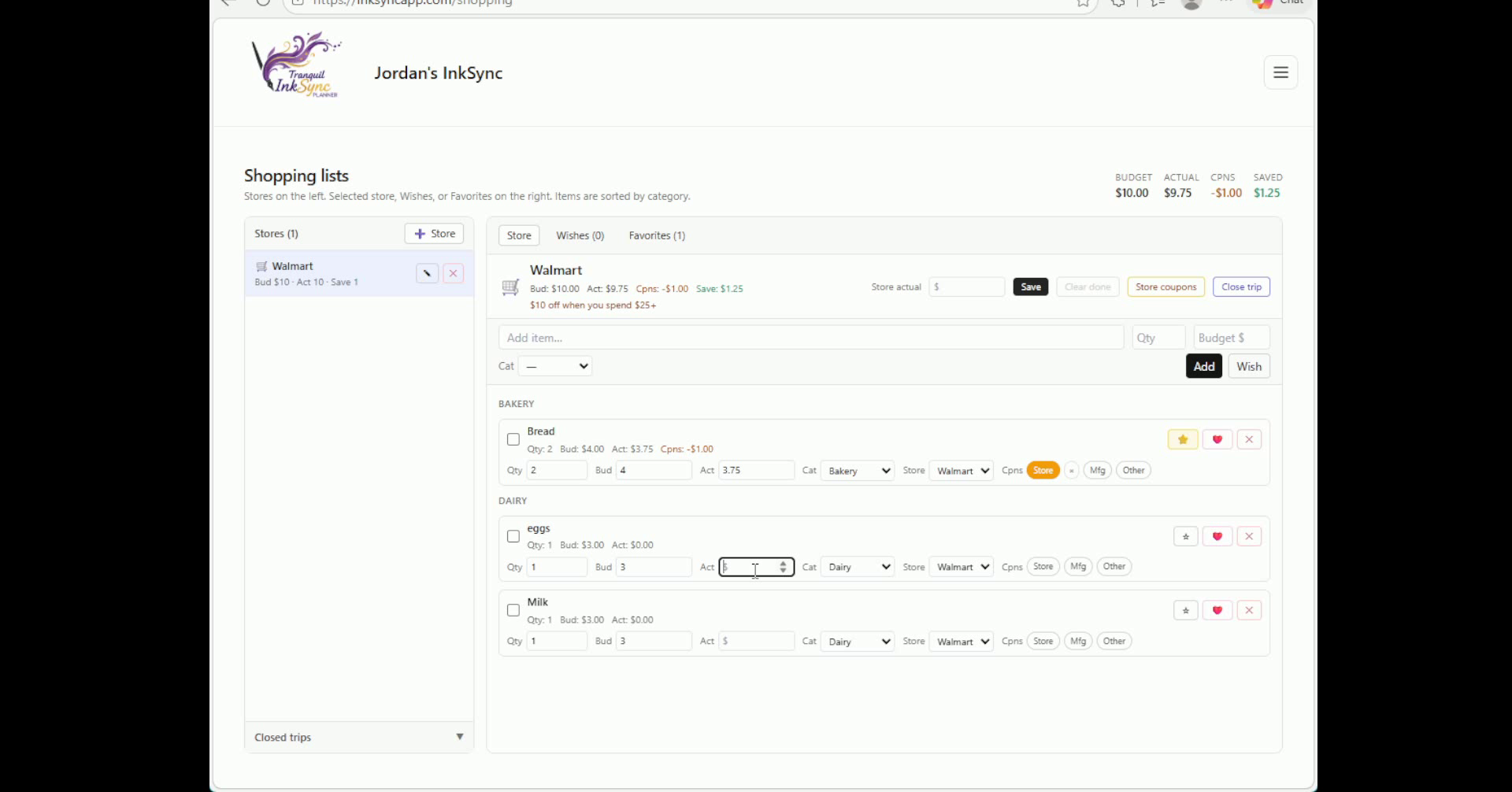Click the heart wish icon on Bread
Viewport: 1512px width, 792px height.
(1216, 439)
